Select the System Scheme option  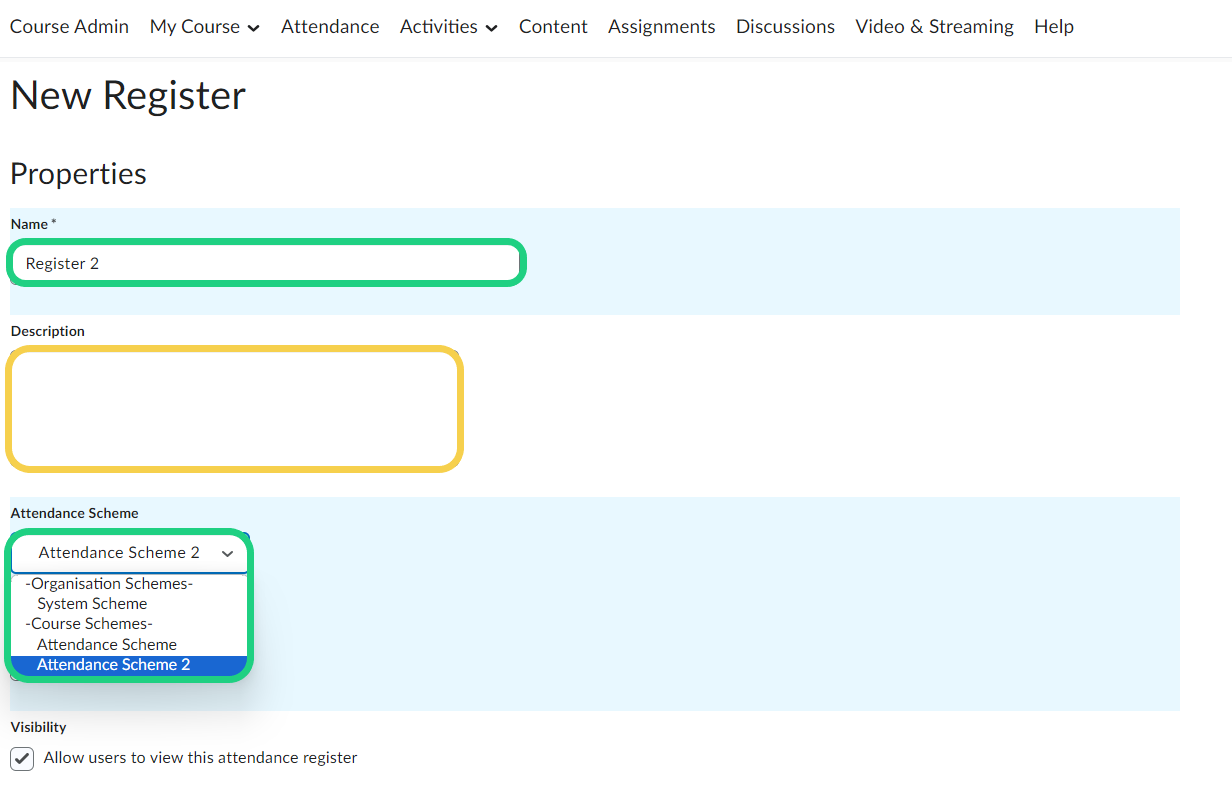point(92,604)
